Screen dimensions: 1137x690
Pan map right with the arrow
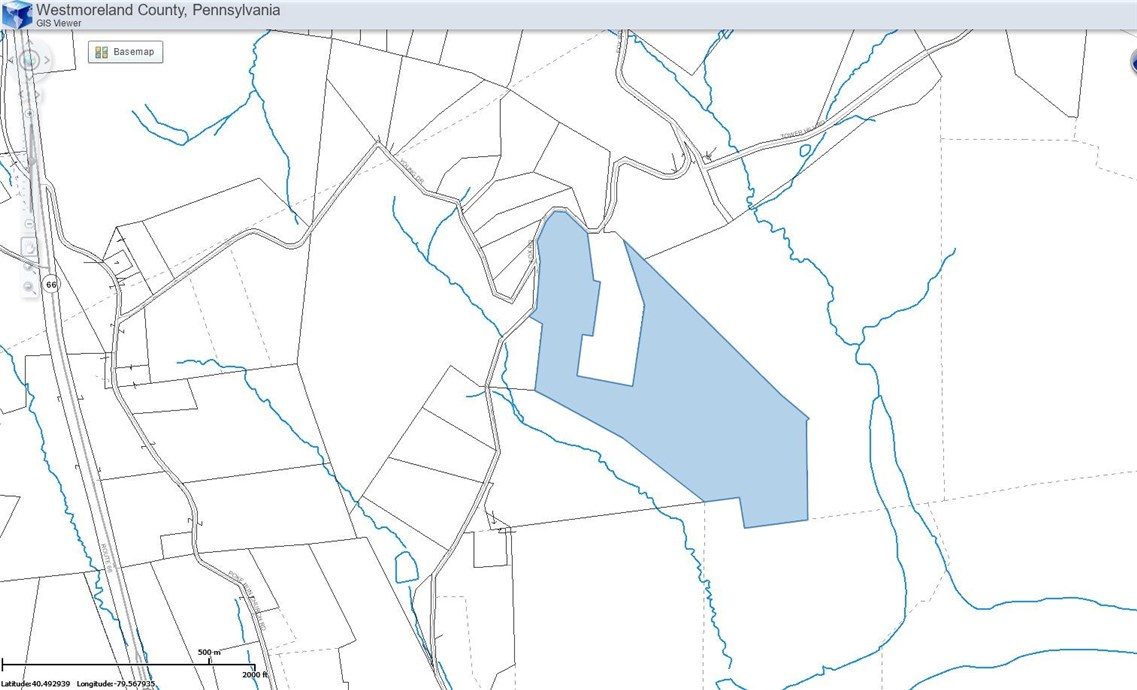(x=47, y=61)
